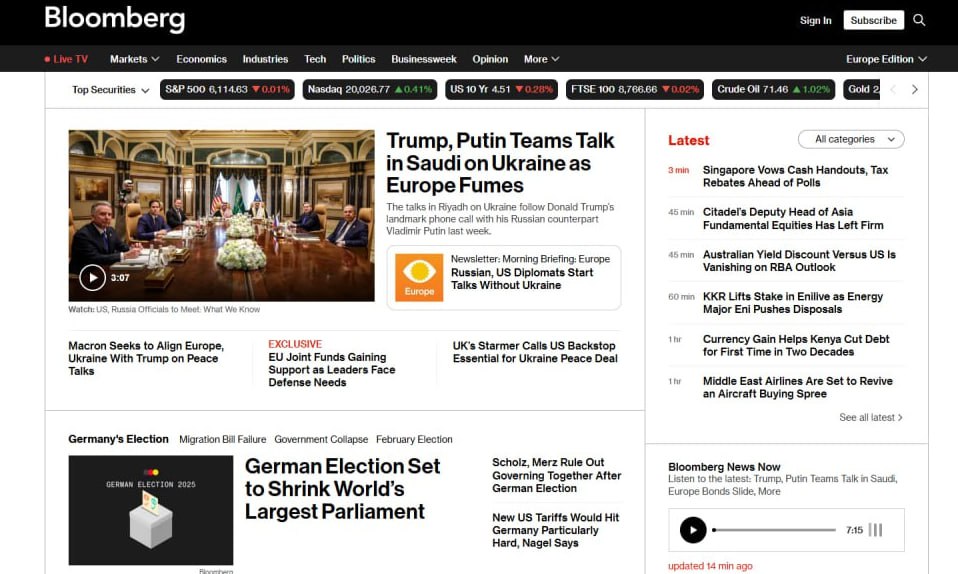Open the Riyadh meeting room thumbnail
Viewport: 958px width, 574px height.
click(x=221, y=215)
